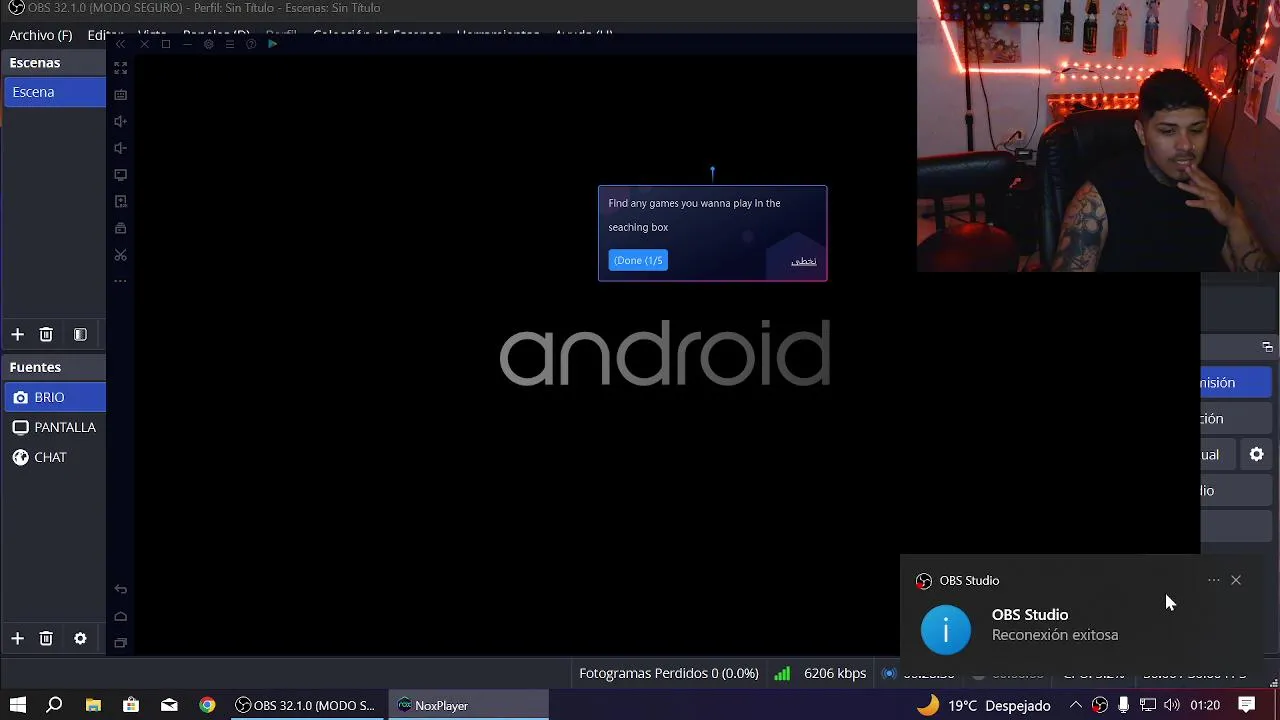Open Windows search from taskbar
This screenshot has width=1280, height=720.
pos(55,705)
